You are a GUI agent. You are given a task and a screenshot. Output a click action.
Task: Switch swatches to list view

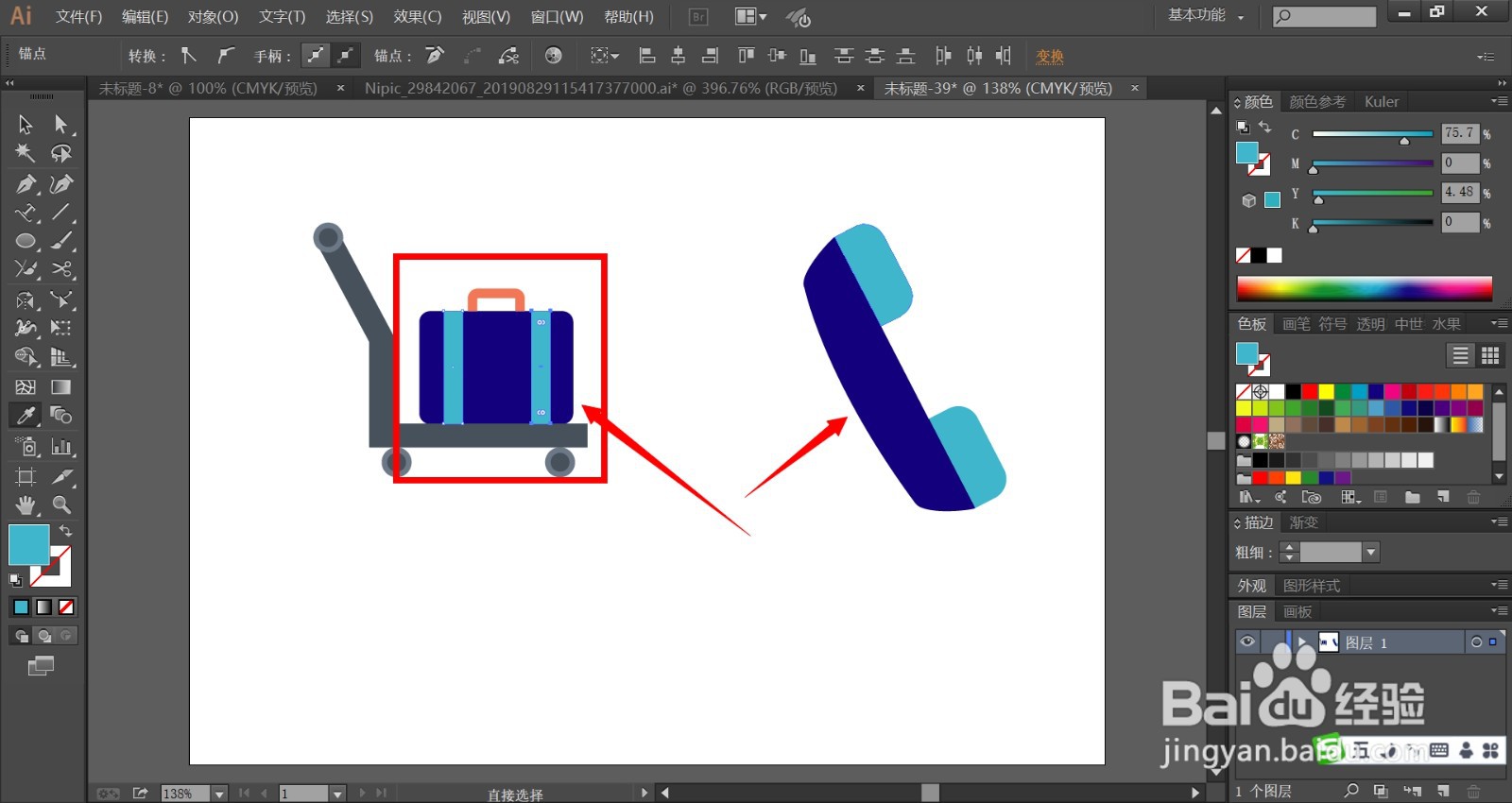coord(1460,355)
